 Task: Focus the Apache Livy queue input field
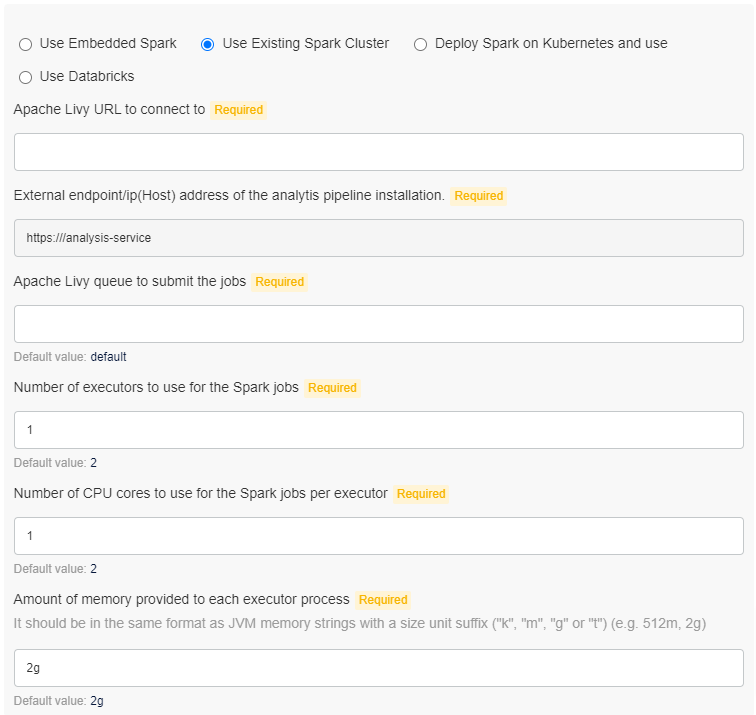(x=378, y=324)
